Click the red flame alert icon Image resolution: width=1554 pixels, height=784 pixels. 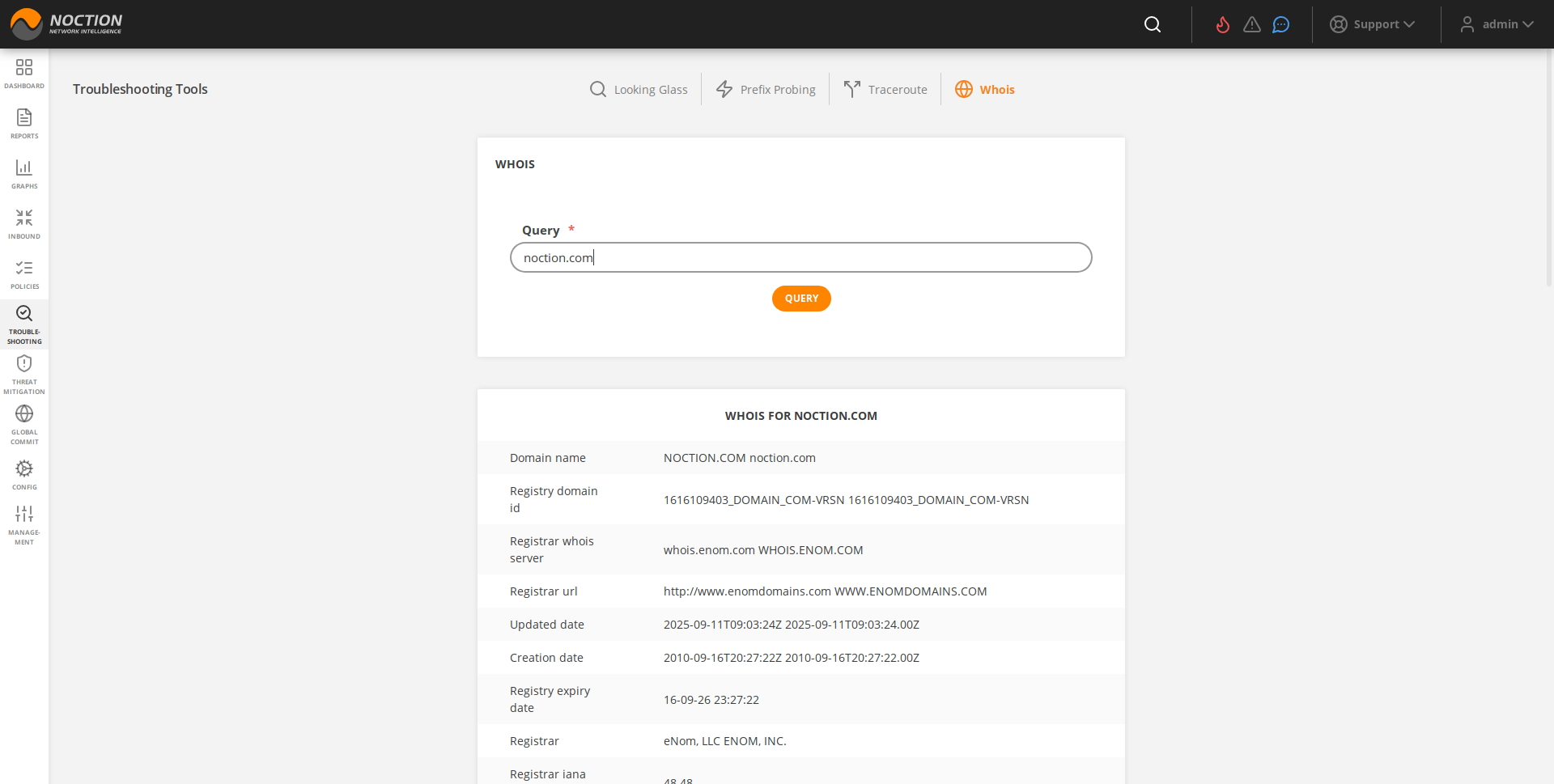1222,24
